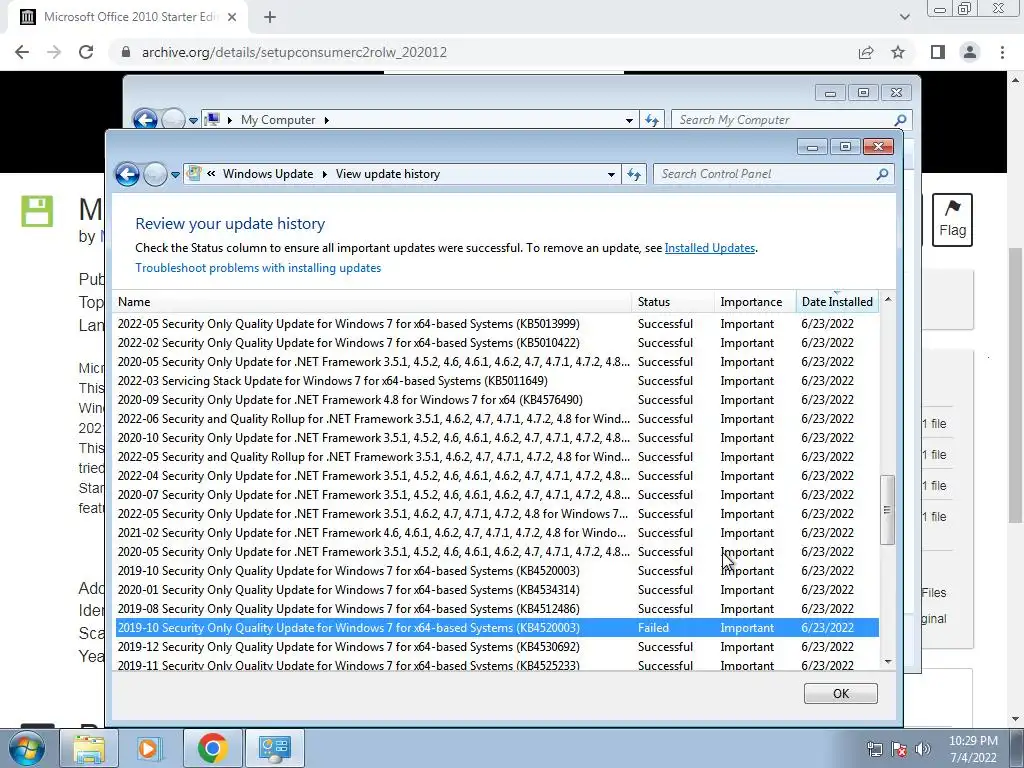Image resolution: width=1024 pixels, height=768 pixels.
Task: Toggle the Chrome side panel icon
Action: coord(938,52)
